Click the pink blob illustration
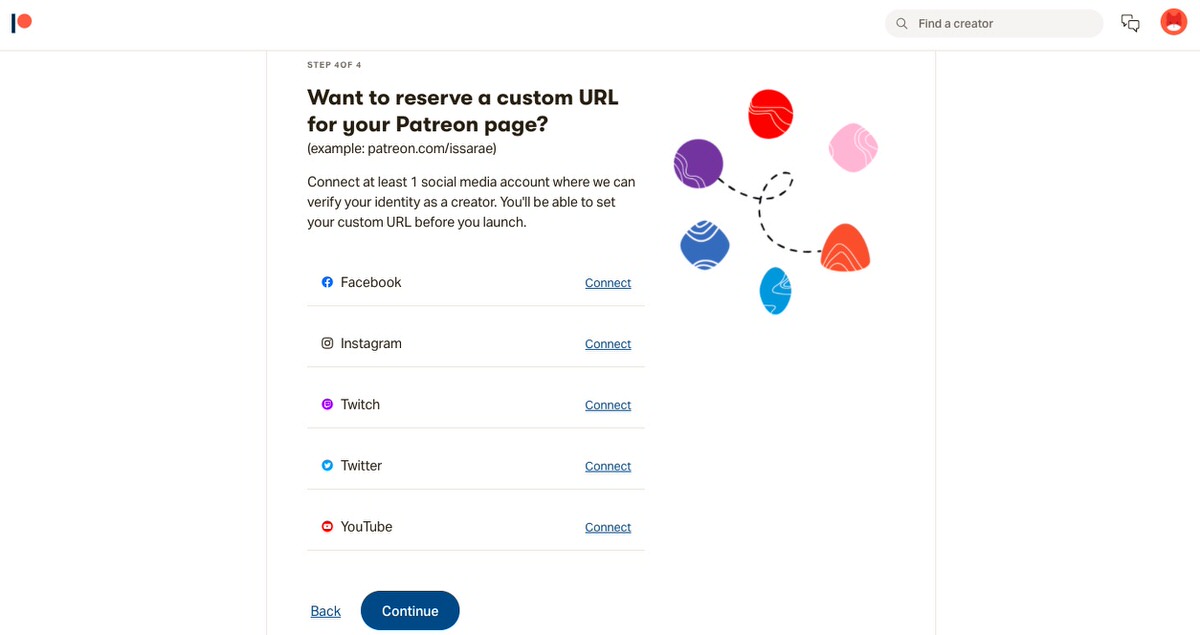Screen dimensions: 1200x635 (x=853, y=147)
